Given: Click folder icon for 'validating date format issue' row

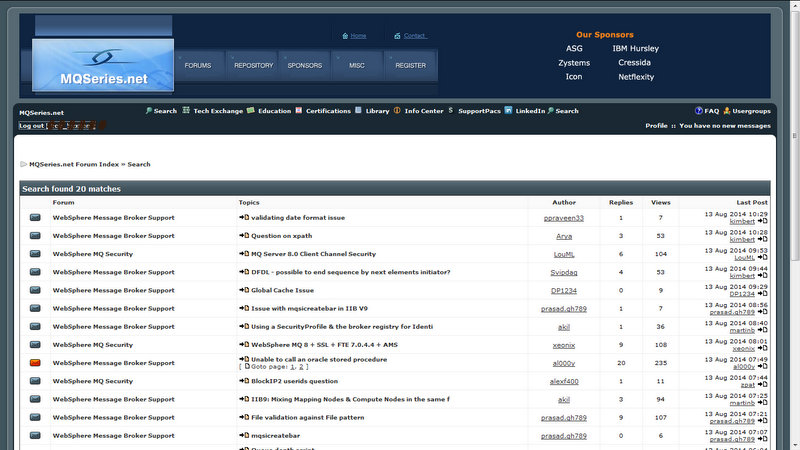Looking at the screenshot, I should 35,217.
